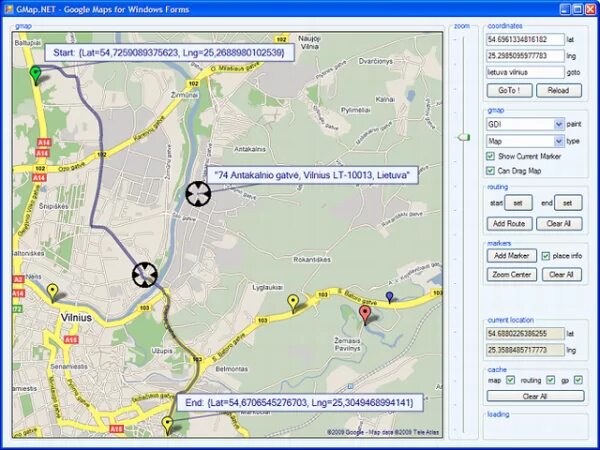
Task: Click the Dvarčionys label on the map
Action: click(x=376, y=61)
